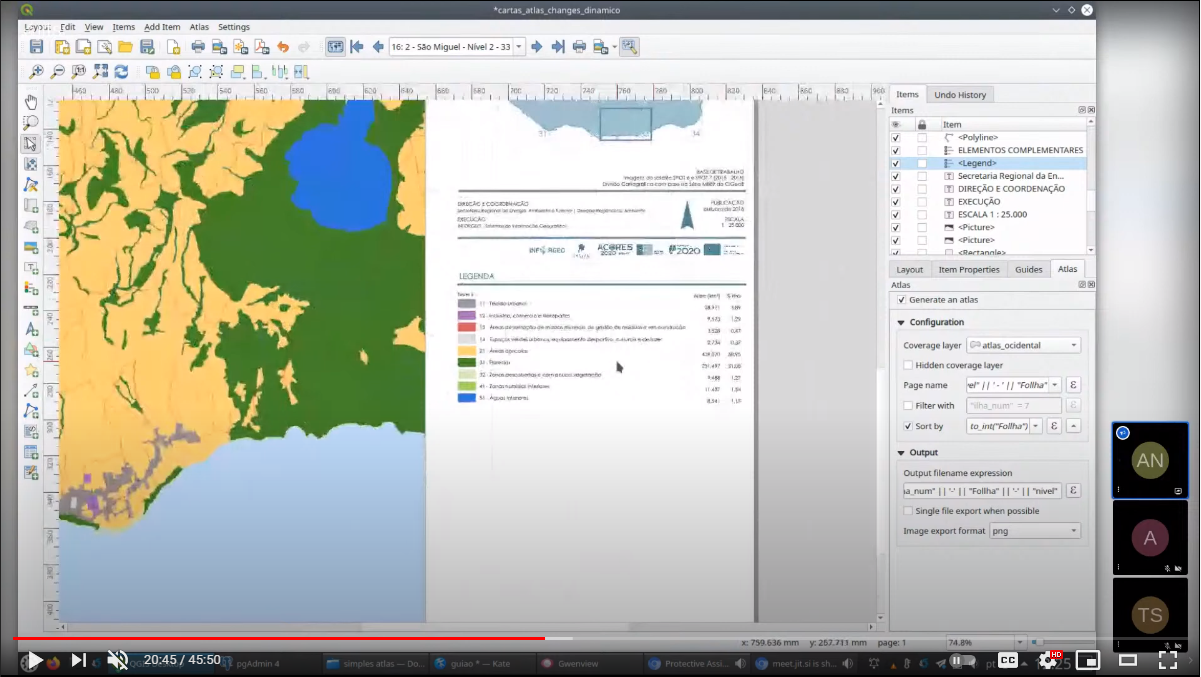
Task: Toggle Single file export when possible
Action: (x=906, y=510)
